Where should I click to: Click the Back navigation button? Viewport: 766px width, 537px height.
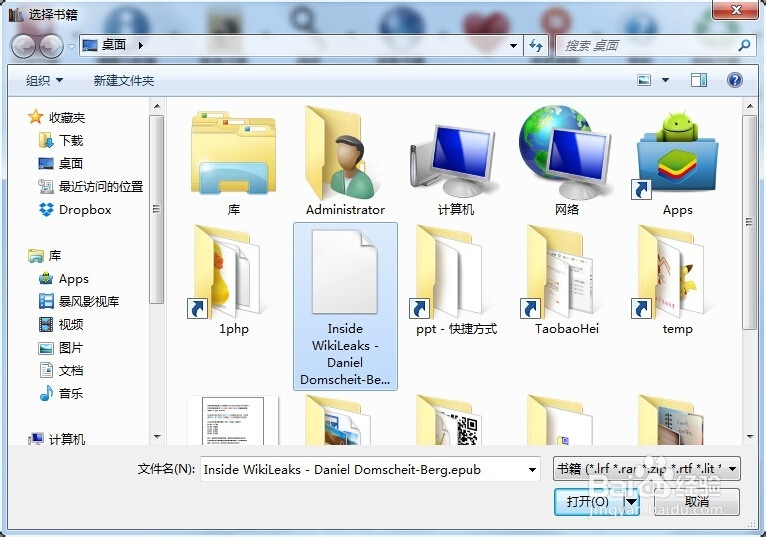[x=23, y=46]
